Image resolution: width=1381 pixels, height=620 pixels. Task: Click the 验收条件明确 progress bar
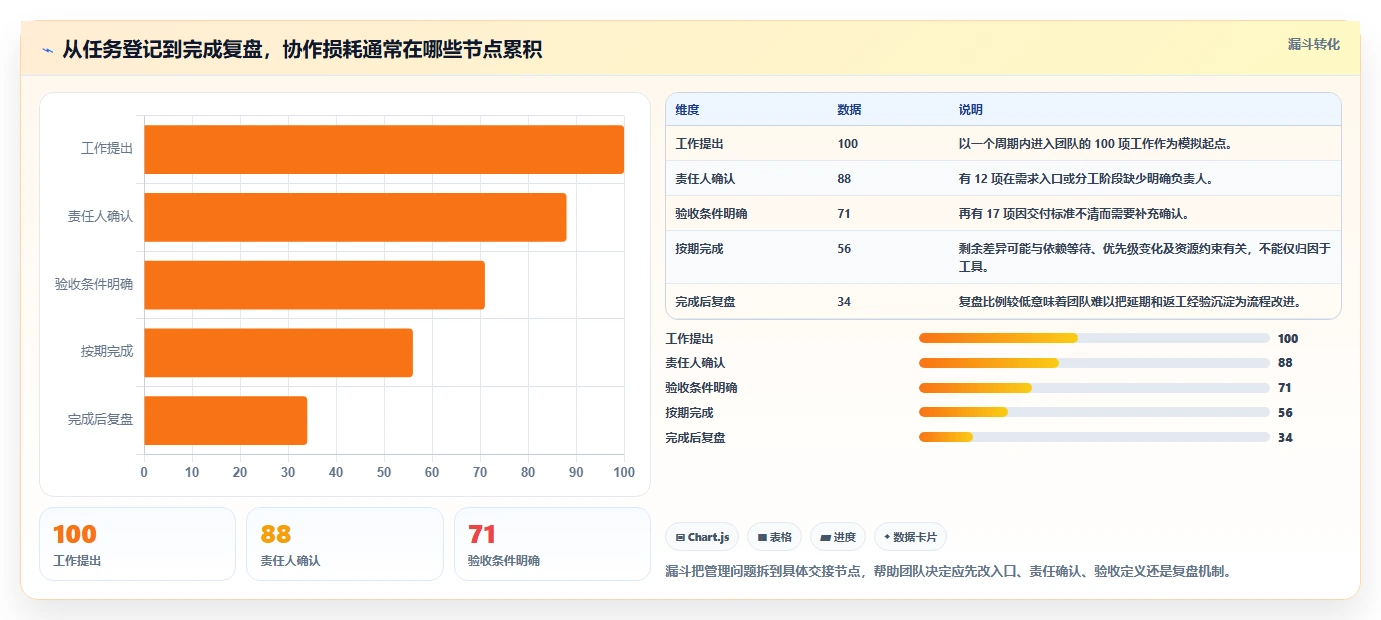point(1094,387)
